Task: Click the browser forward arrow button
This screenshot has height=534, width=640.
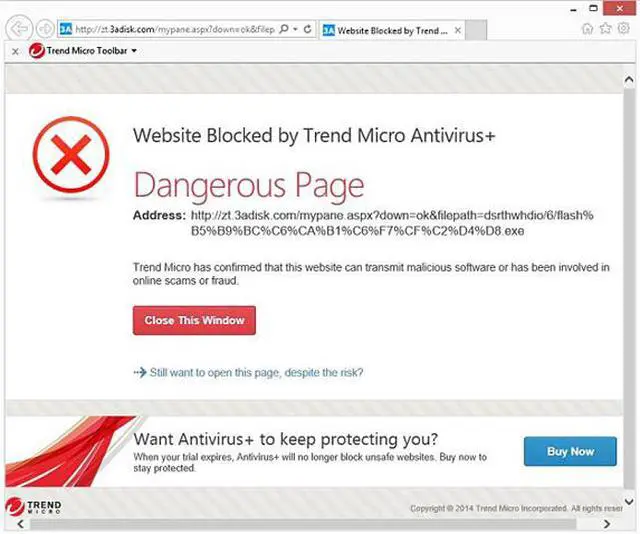Action: pyautogui.click(x=44, y=29)
